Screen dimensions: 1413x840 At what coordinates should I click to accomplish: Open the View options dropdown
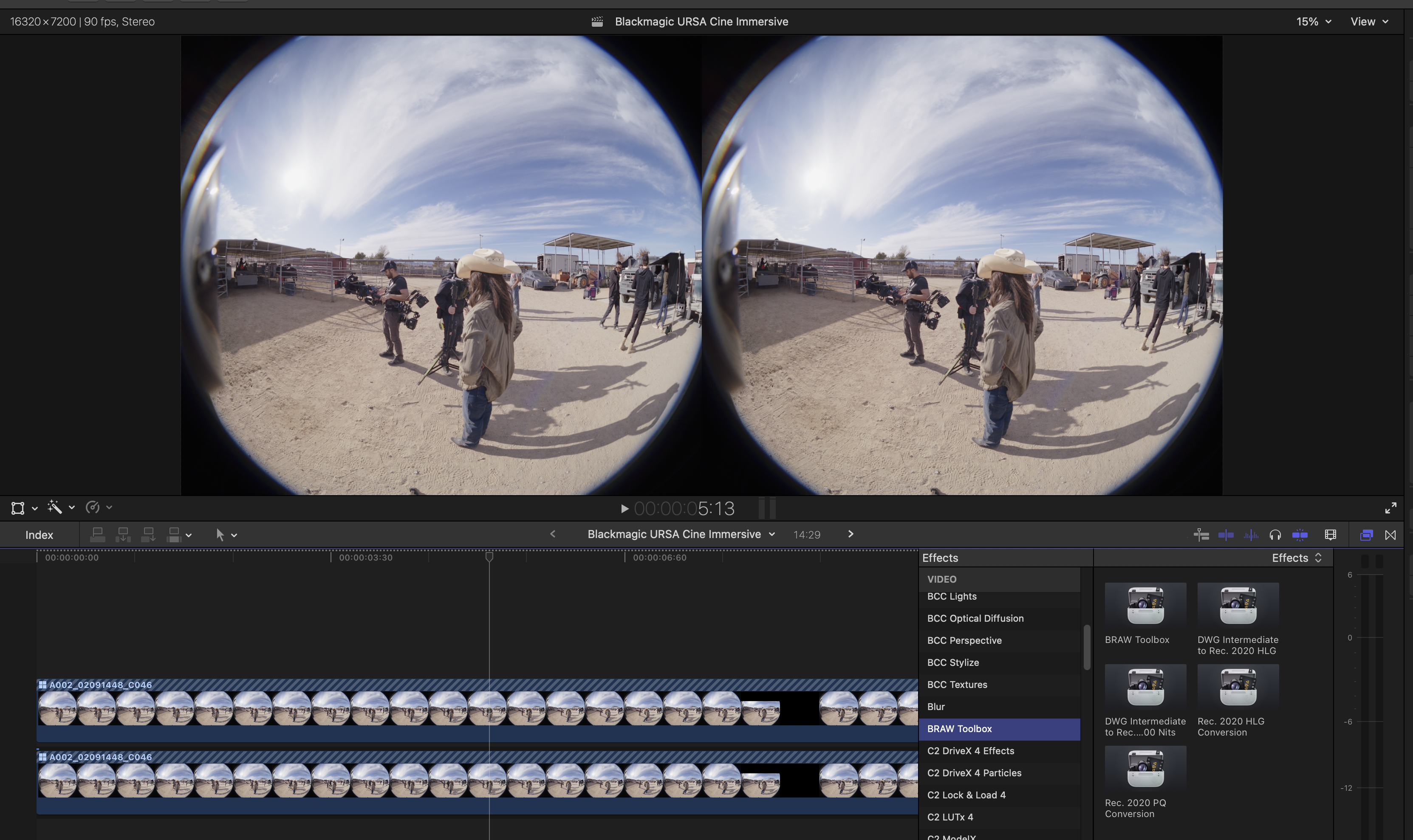pyautogui.click(x=1369, y=22)
